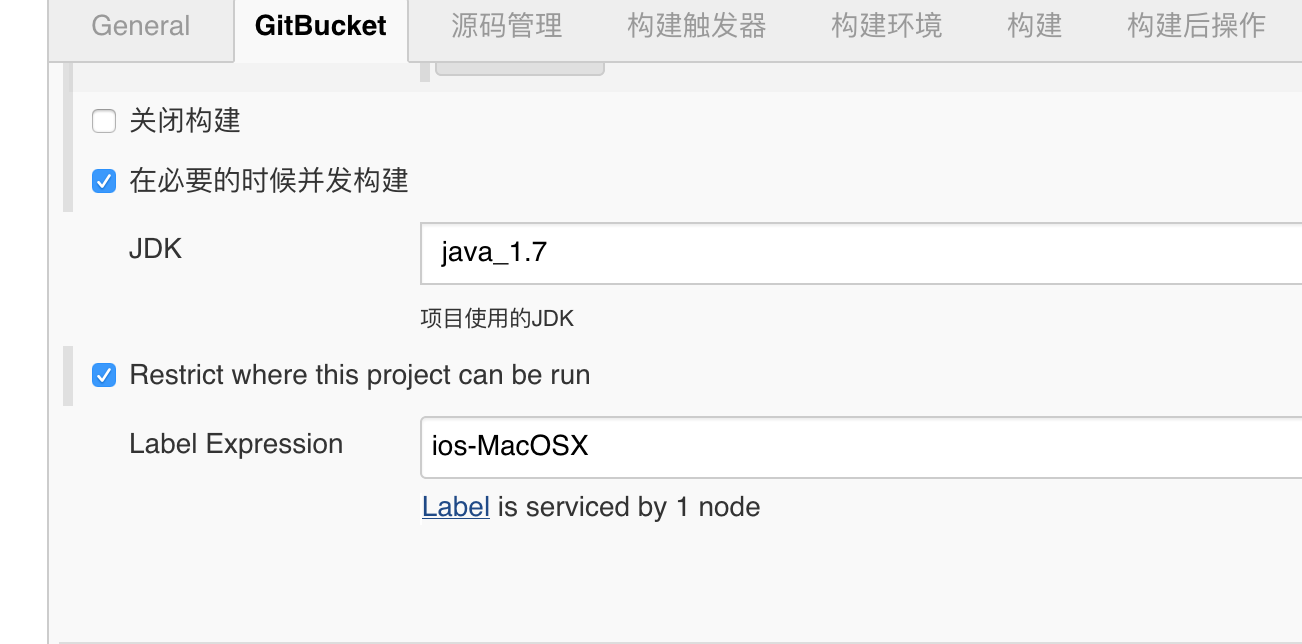The image size is (1302, 644).
Task: Open the 源码管理 tab
Action: click(x=506, y=26)
